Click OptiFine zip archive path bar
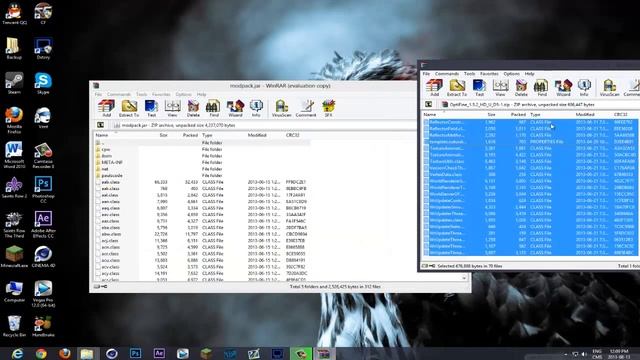 (539, 104)
